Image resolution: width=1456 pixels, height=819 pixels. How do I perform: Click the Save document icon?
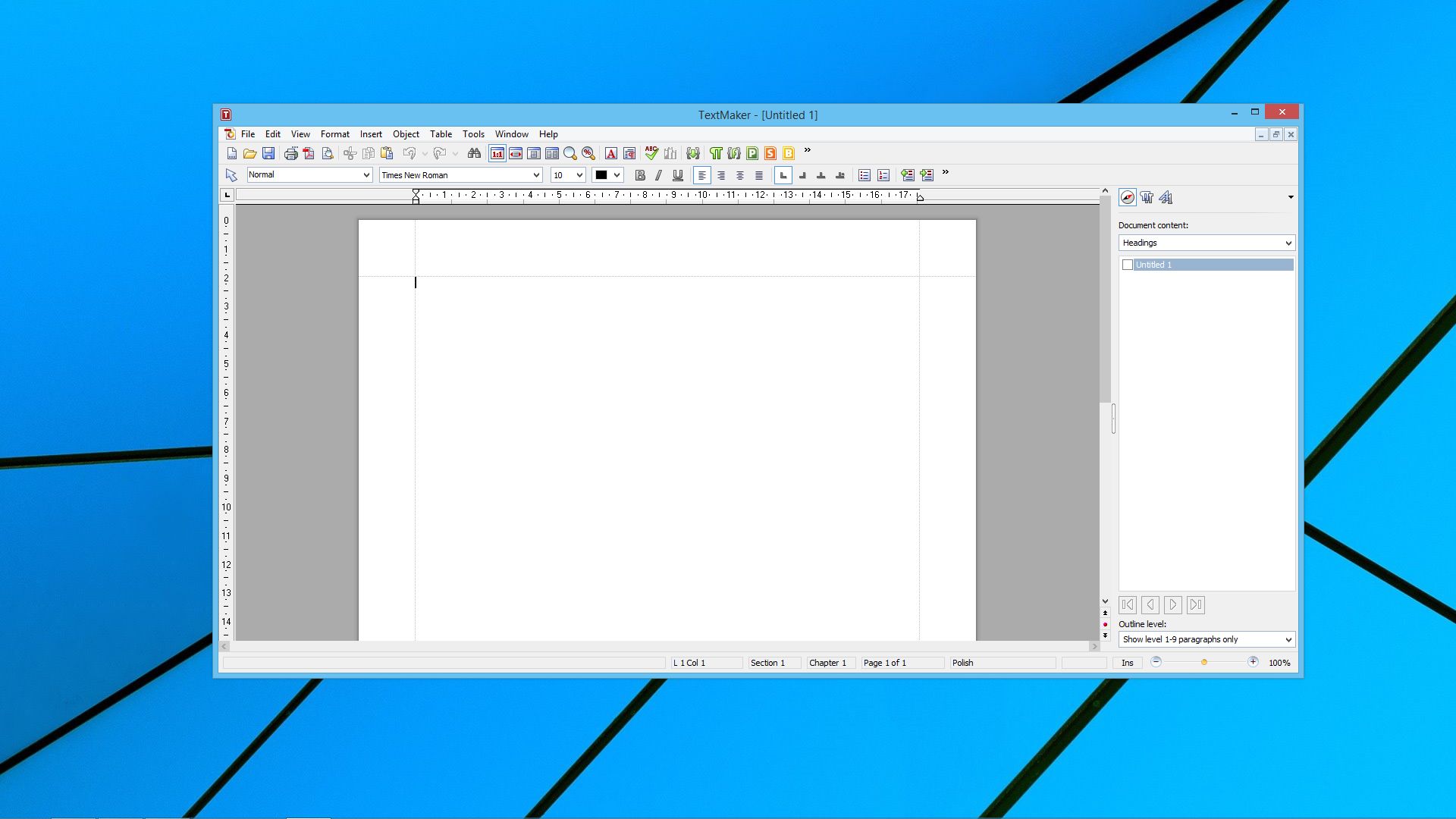click(268, 153)
